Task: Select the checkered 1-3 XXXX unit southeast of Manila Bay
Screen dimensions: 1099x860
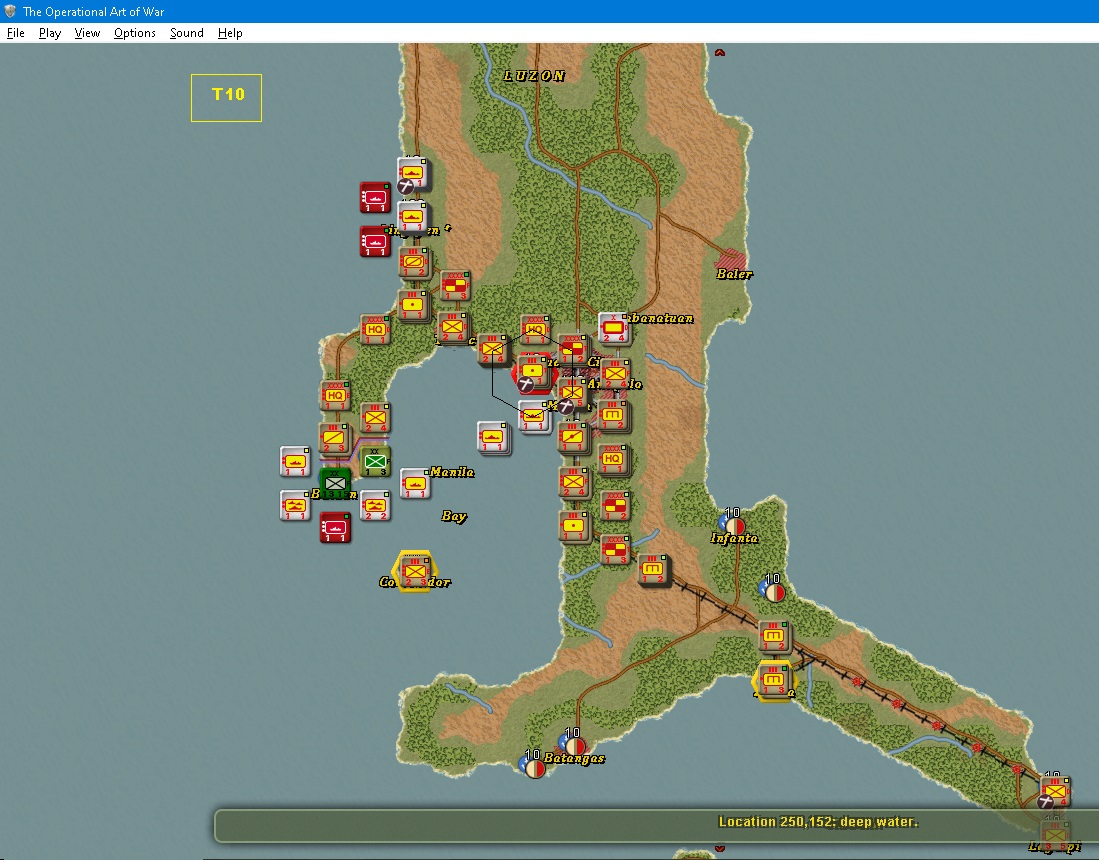Action: tap(615, 550)
